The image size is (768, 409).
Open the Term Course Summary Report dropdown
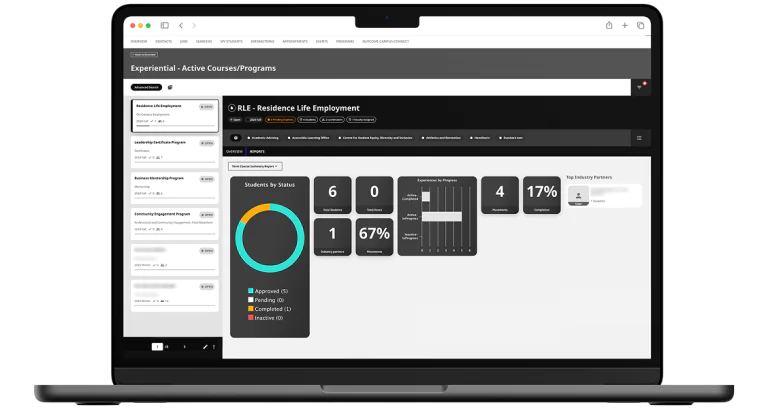tap(255, 167)
